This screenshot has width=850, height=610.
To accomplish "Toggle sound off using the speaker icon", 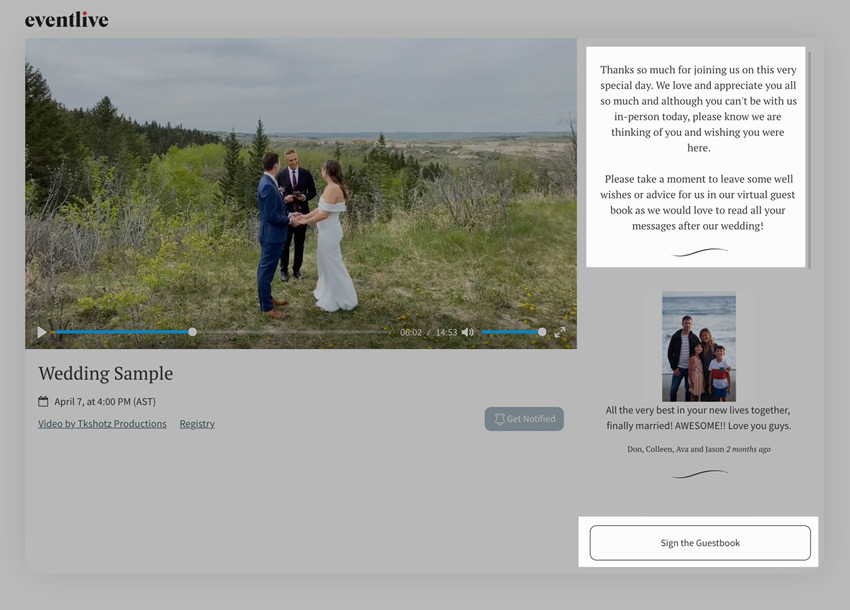I will (467, 331).
